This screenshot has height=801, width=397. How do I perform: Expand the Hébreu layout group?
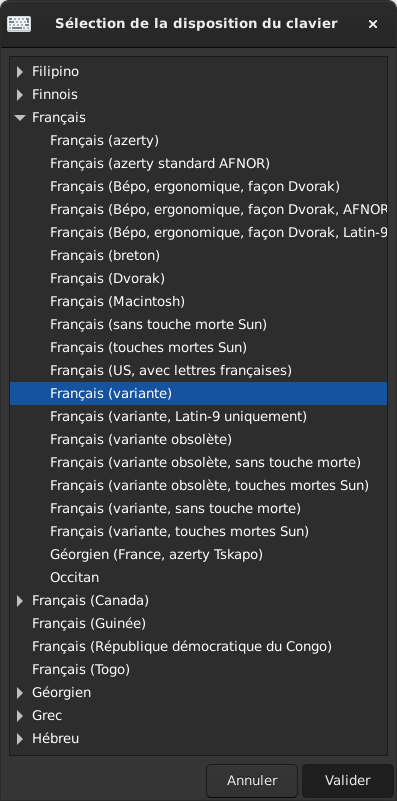click(x=20, y=738)
